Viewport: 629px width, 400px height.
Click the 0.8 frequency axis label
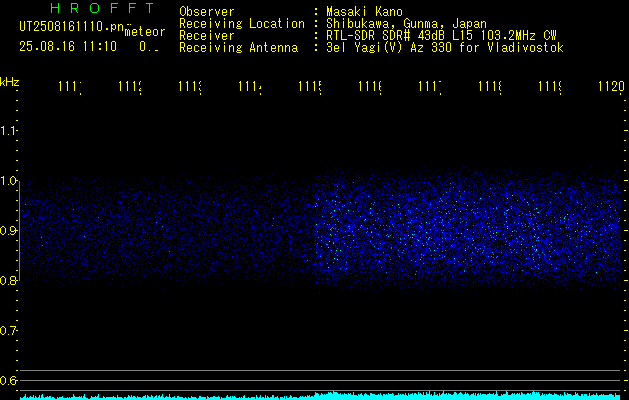point(9,280)
